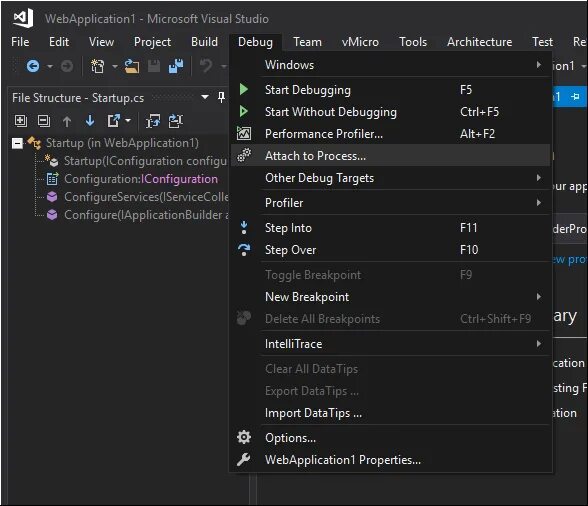This screenshot has height=506, width=588.
Task: Click the Start Debugging green play icon
Action: point(244,89)
